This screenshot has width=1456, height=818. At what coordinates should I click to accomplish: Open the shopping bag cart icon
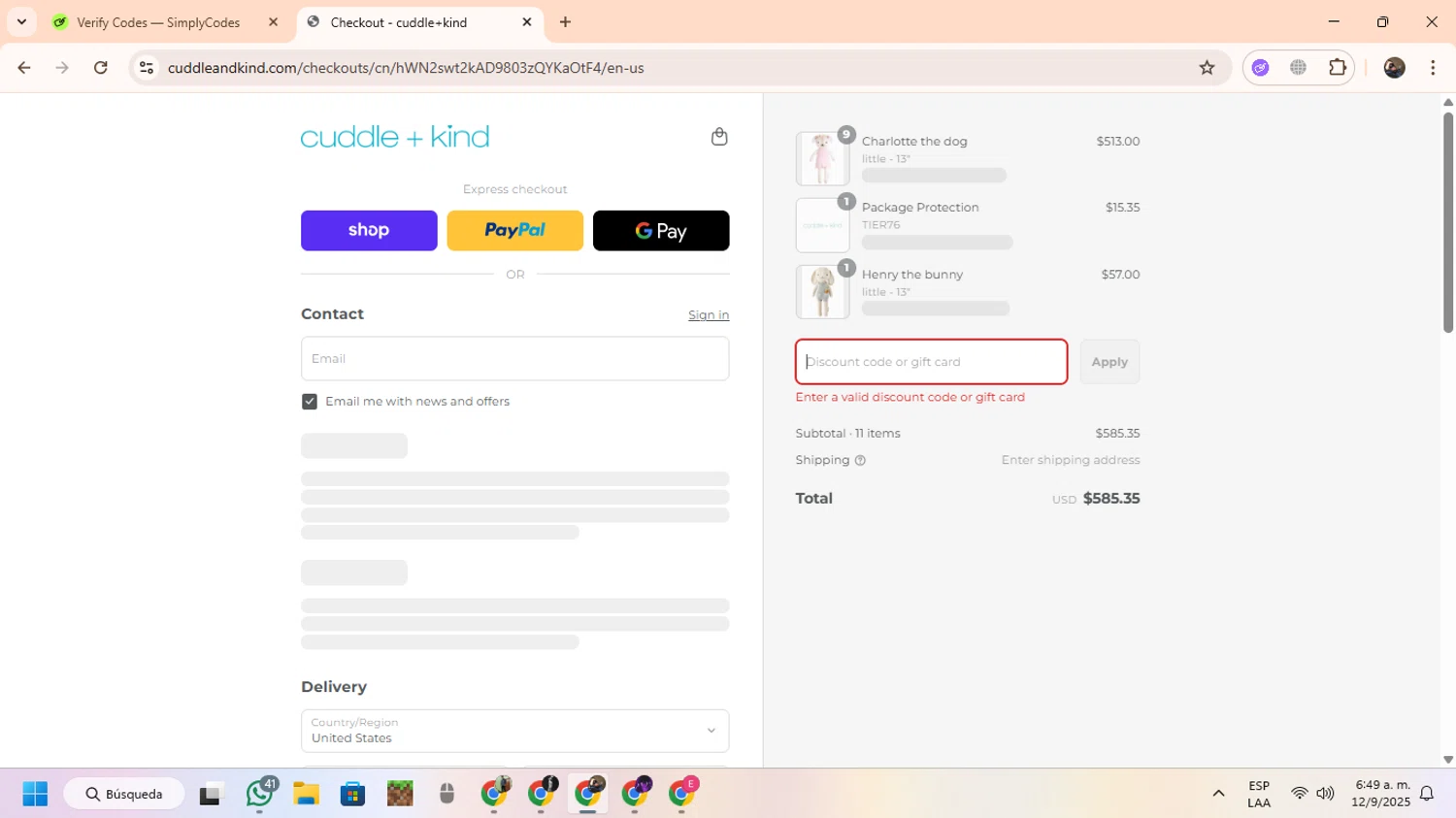pos(719,137)
